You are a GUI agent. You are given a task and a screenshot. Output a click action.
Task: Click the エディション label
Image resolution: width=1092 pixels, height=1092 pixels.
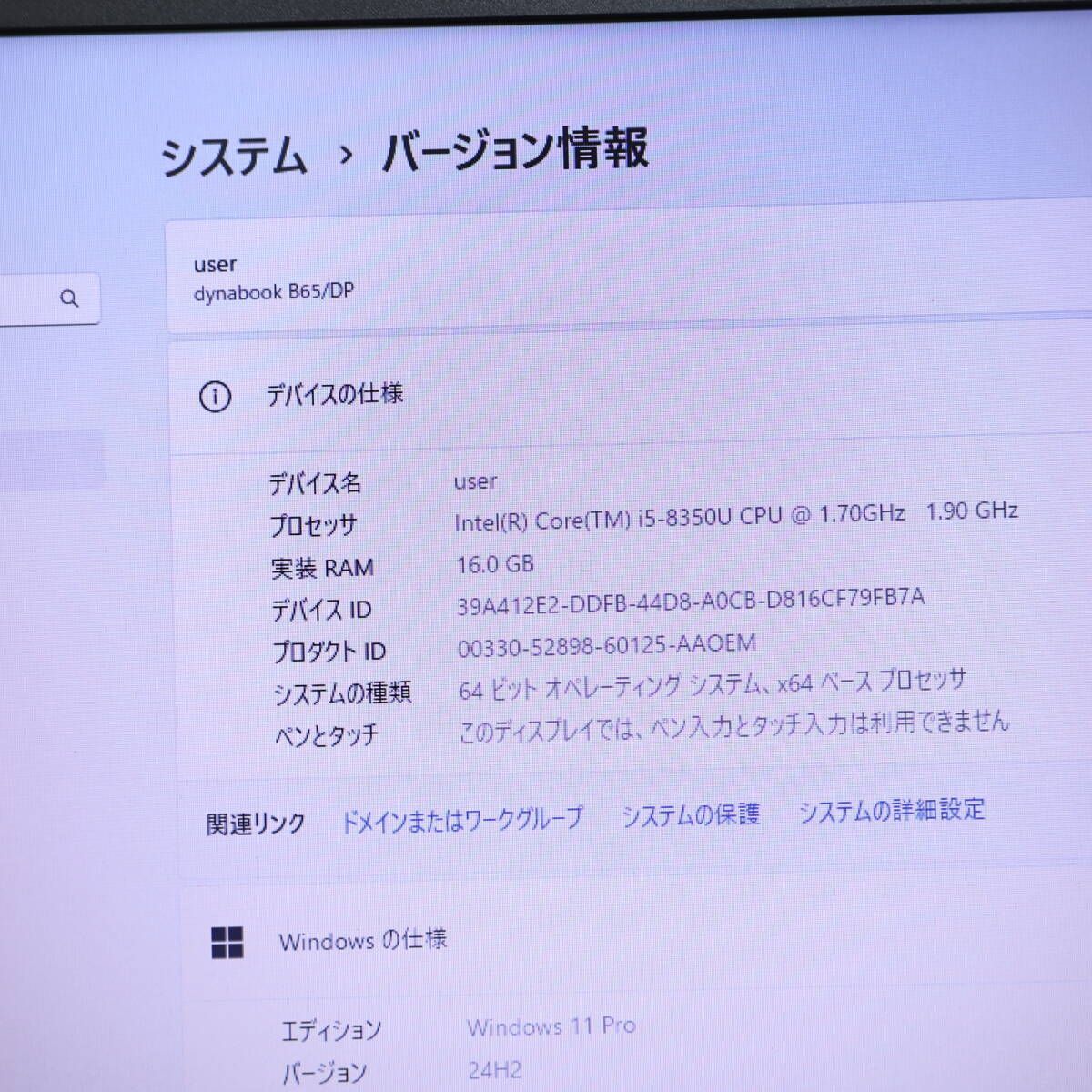coord(332,1031)
